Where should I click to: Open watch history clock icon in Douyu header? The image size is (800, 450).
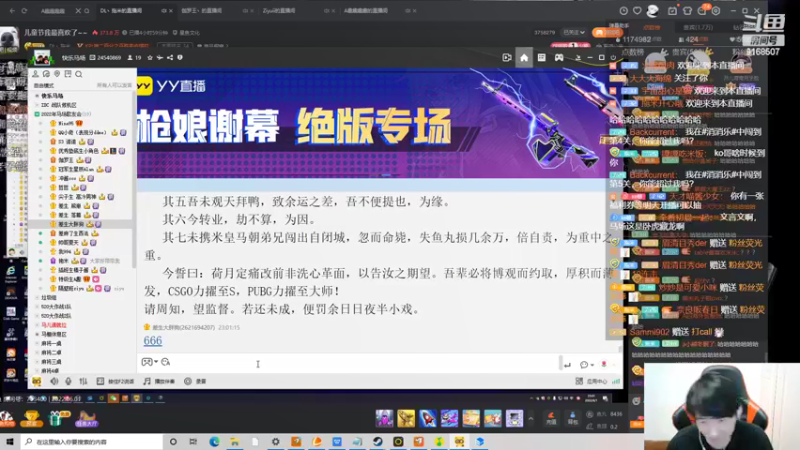[623, 11]
